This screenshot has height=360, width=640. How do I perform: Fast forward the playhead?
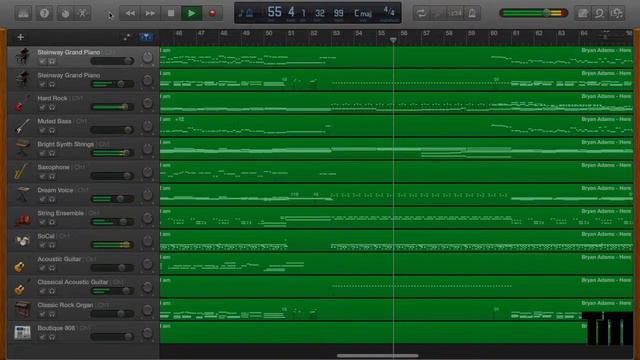coord(150,13)
